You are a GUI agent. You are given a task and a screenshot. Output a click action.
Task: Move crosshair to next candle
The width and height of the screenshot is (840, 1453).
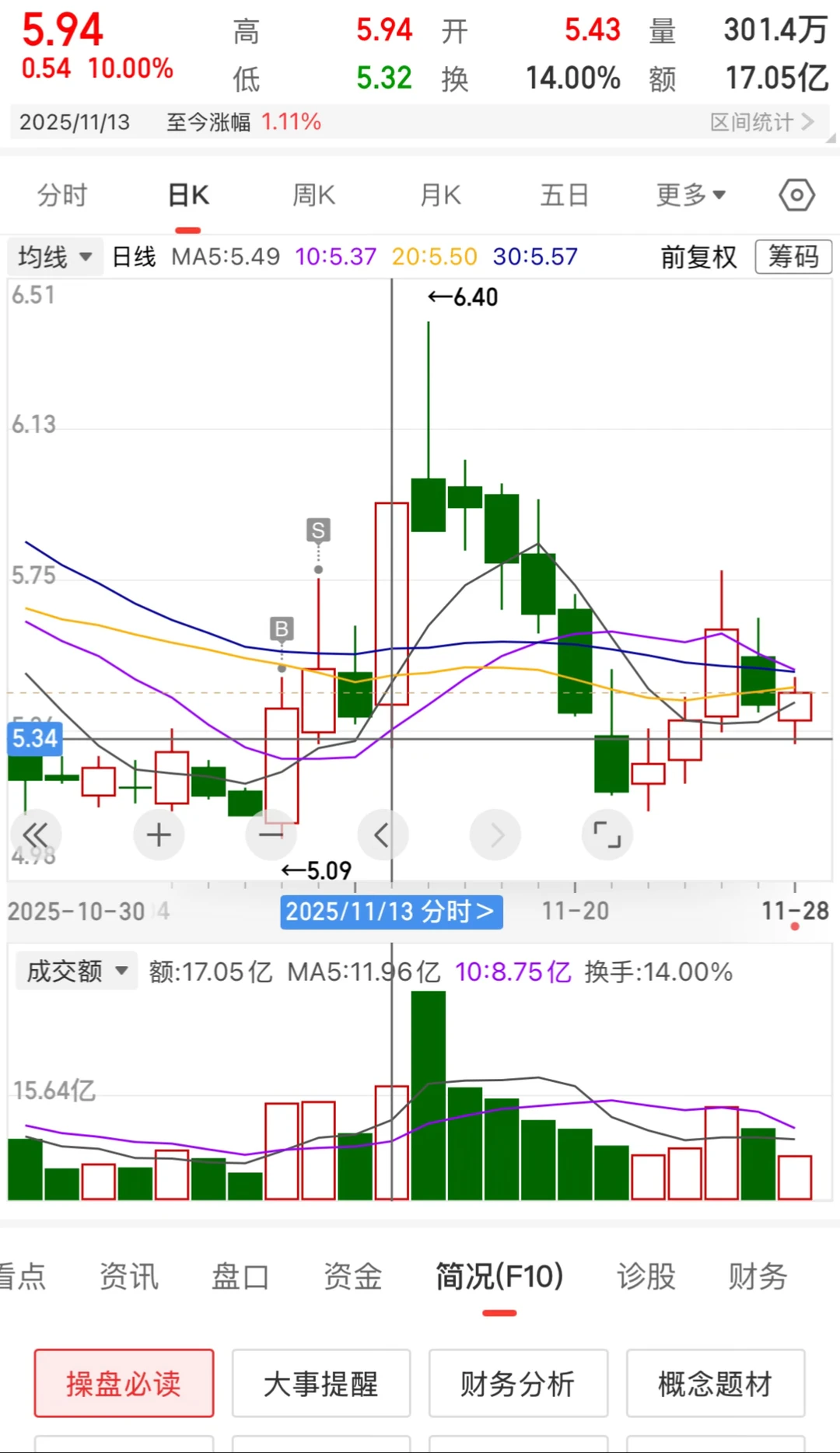coord(495,835)
